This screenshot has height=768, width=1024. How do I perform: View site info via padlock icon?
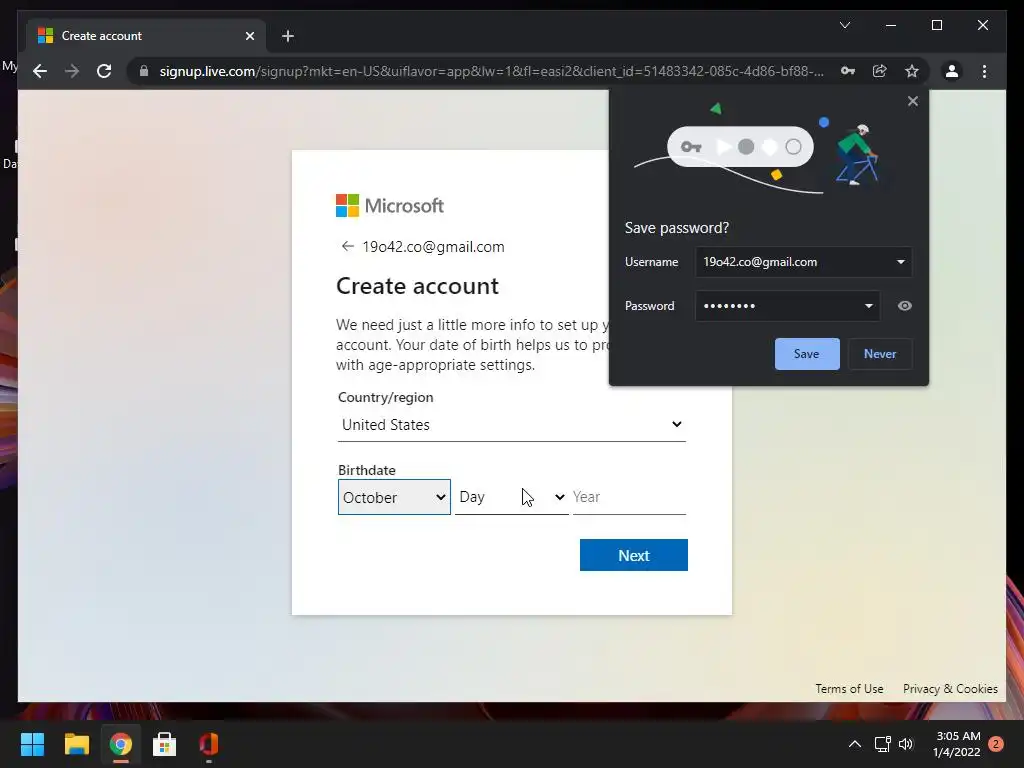click(x=144, y=71)
